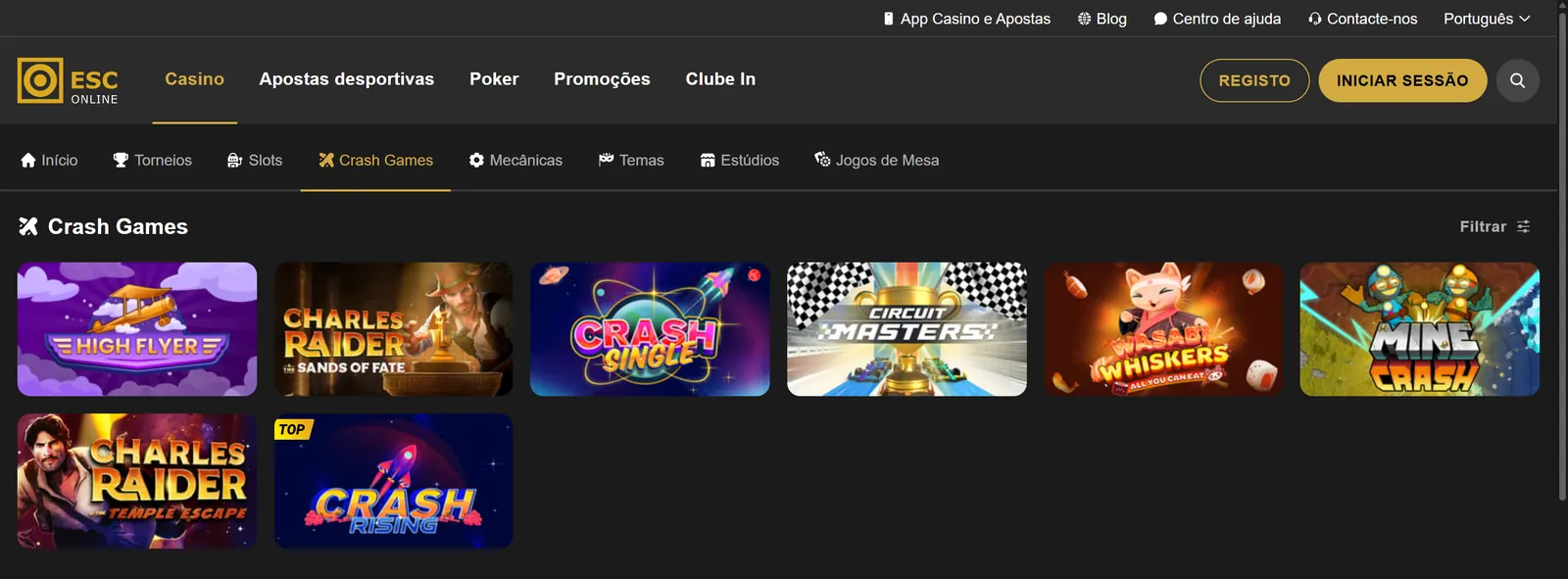Open the search magnifier icon

pos(1517,80)
